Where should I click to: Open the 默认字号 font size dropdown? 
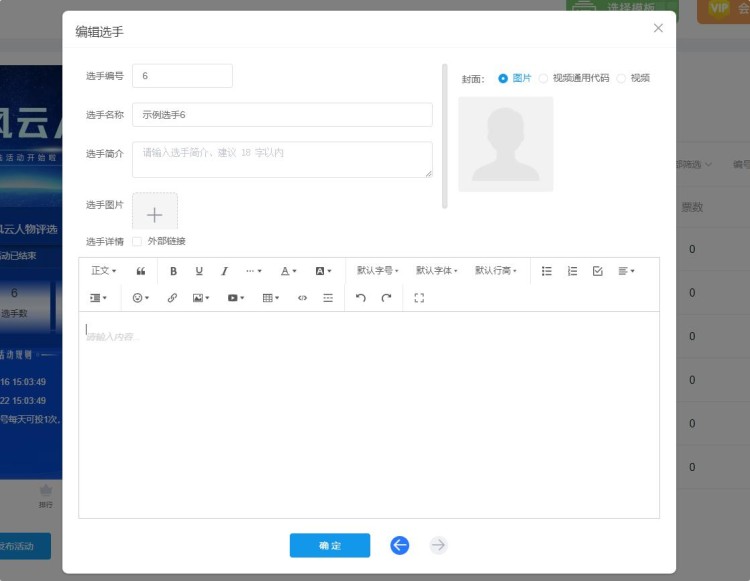tap(377, 271)
